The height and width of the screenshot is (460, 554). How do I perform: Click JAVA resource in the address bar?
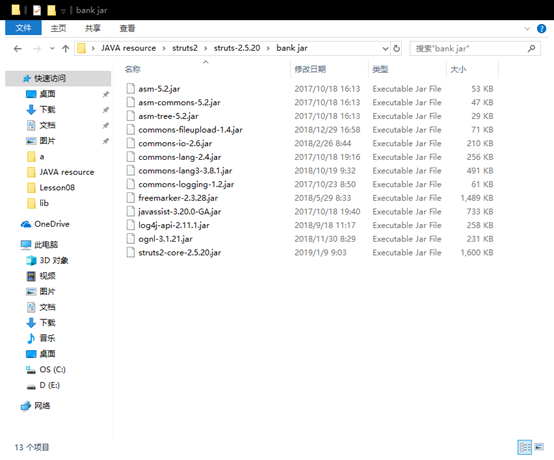128,48
